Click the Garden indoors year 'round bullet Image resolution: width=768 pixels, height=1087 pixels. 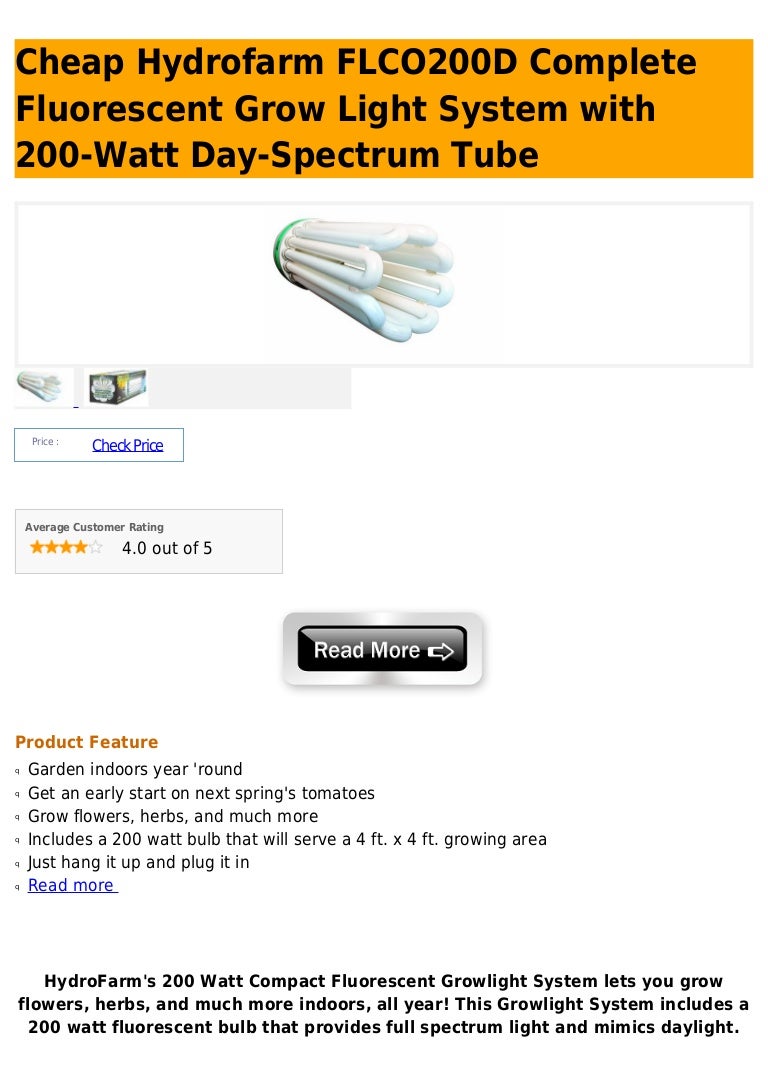click(x=135, y=769)
